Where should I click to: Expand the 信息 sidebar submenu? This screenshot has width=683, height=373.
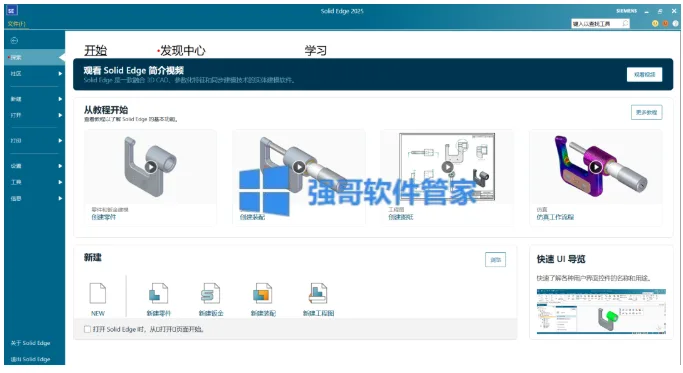tap(60, 198)
